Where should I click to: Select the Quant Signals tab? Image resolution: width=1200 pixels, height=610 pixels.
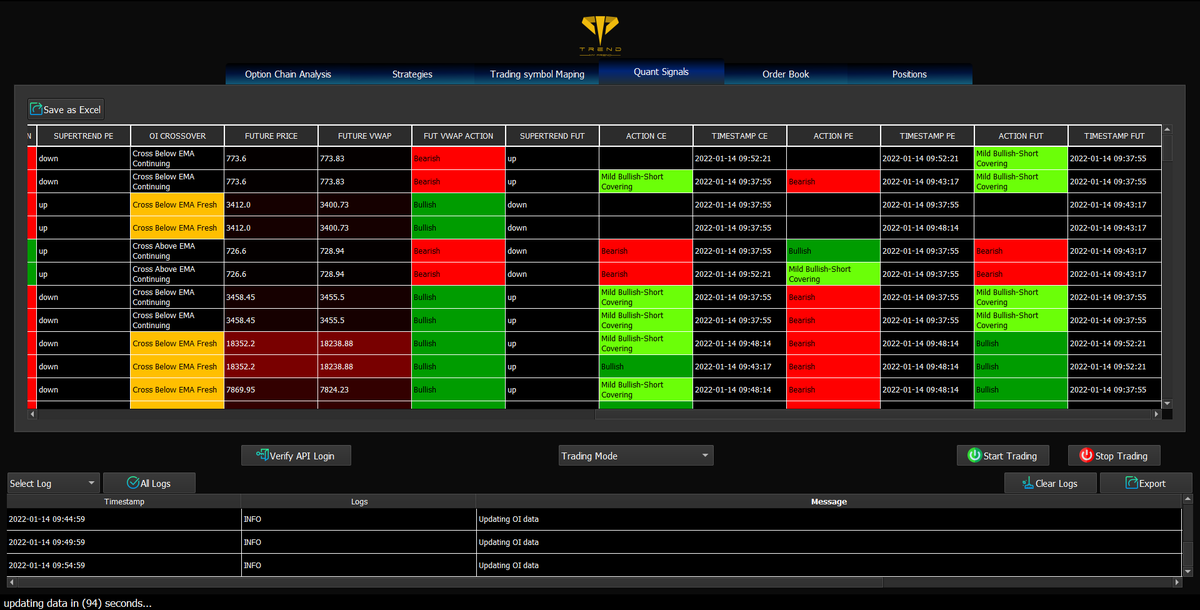[x=661, y=73]
